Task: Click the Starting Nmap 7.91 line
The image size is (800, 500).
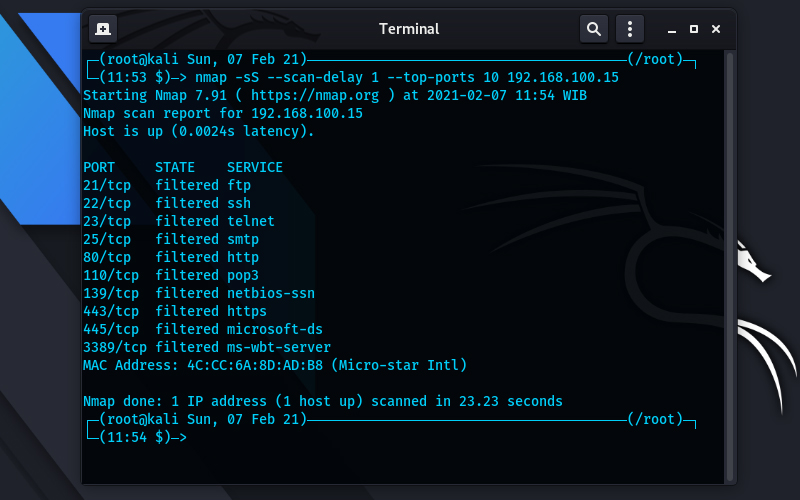Action: point(335,95)
